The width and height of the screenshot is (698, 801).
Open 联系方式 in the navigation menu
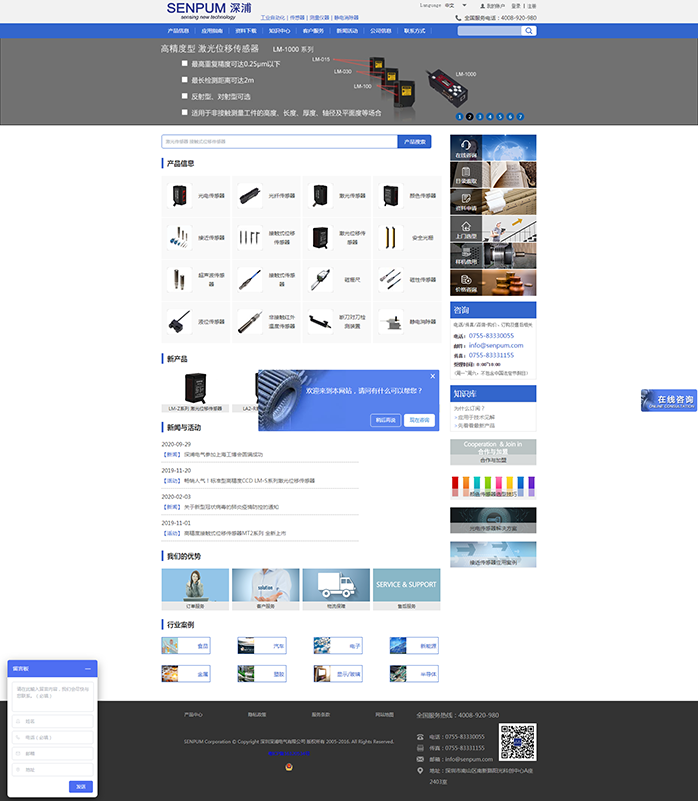(414, 31)
